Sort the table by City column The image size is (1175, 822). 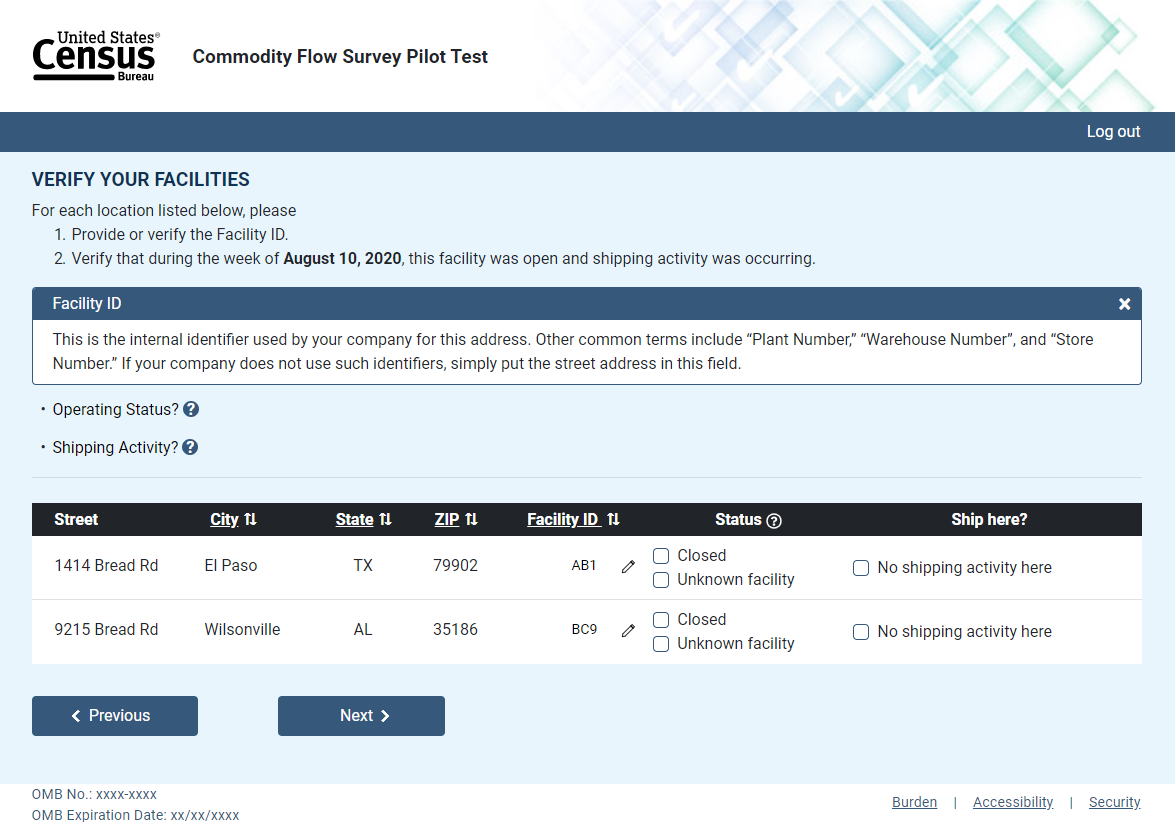tap(233, 520)
